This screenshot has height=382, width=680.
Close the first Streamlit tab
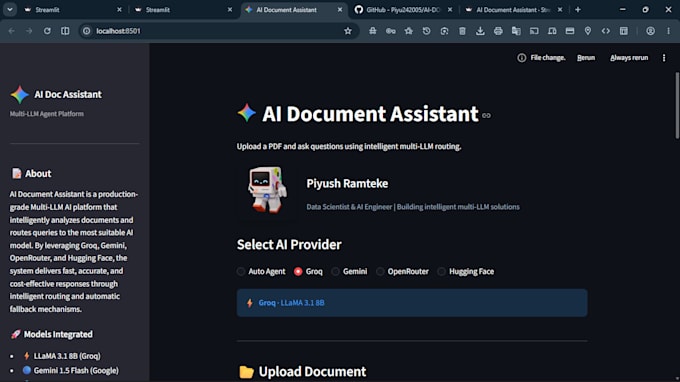[119, 10]
